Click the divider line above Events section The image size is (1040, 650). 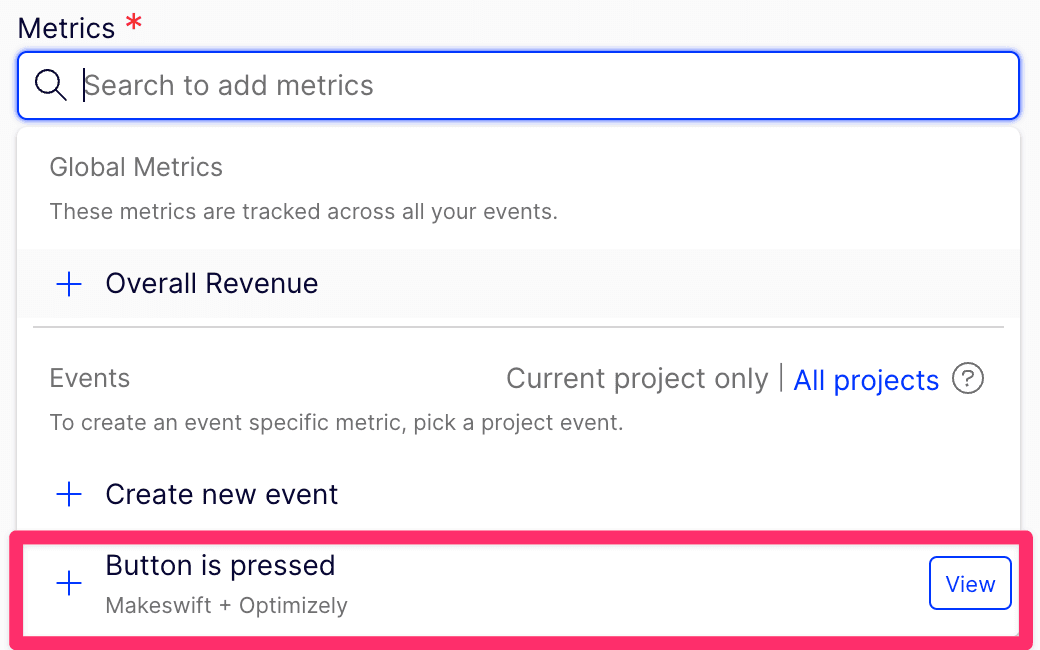(x=518, y=326)
